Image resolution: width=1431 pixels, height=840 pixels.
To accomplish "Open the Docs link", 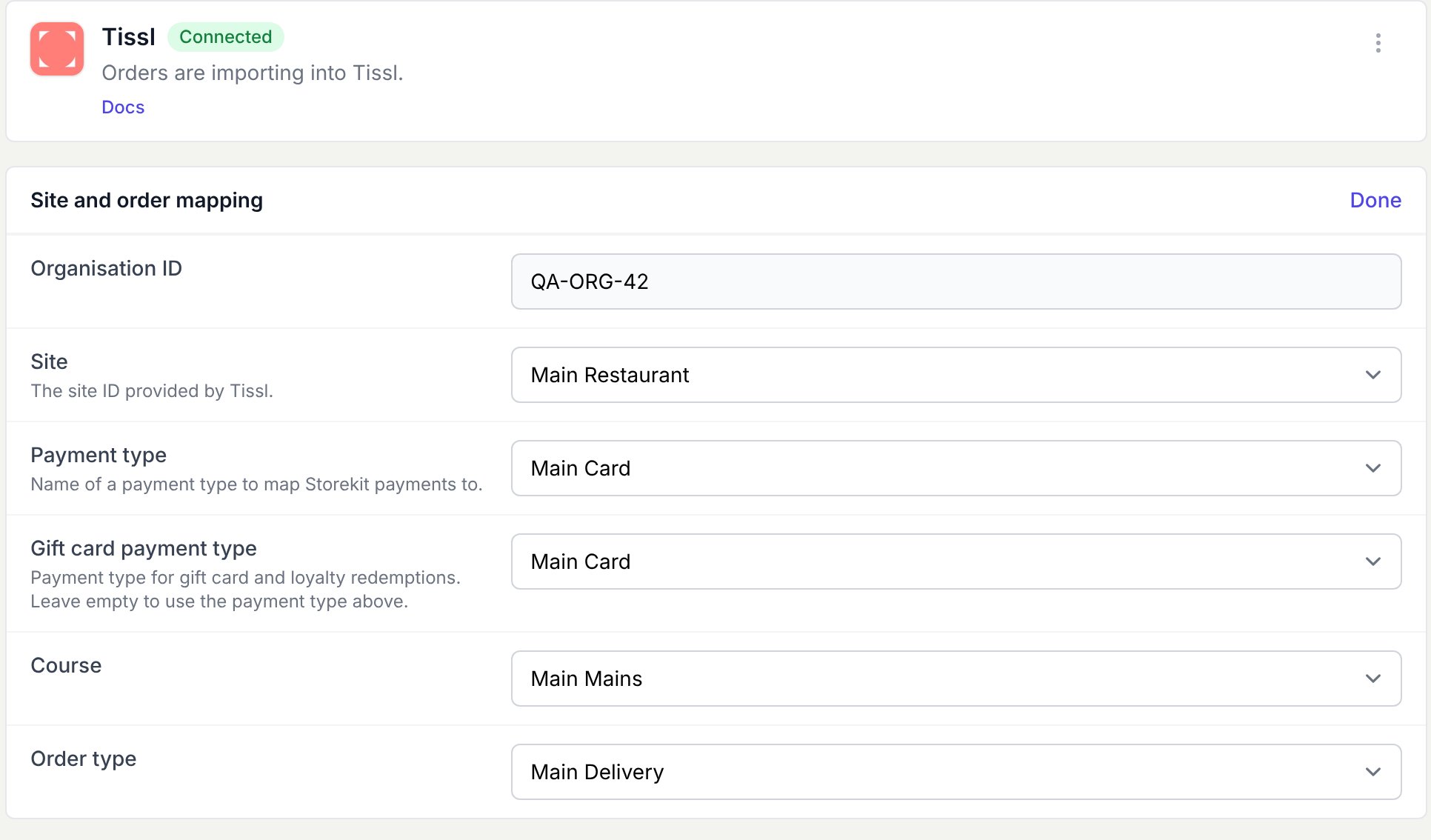I will tap(123, 107).
